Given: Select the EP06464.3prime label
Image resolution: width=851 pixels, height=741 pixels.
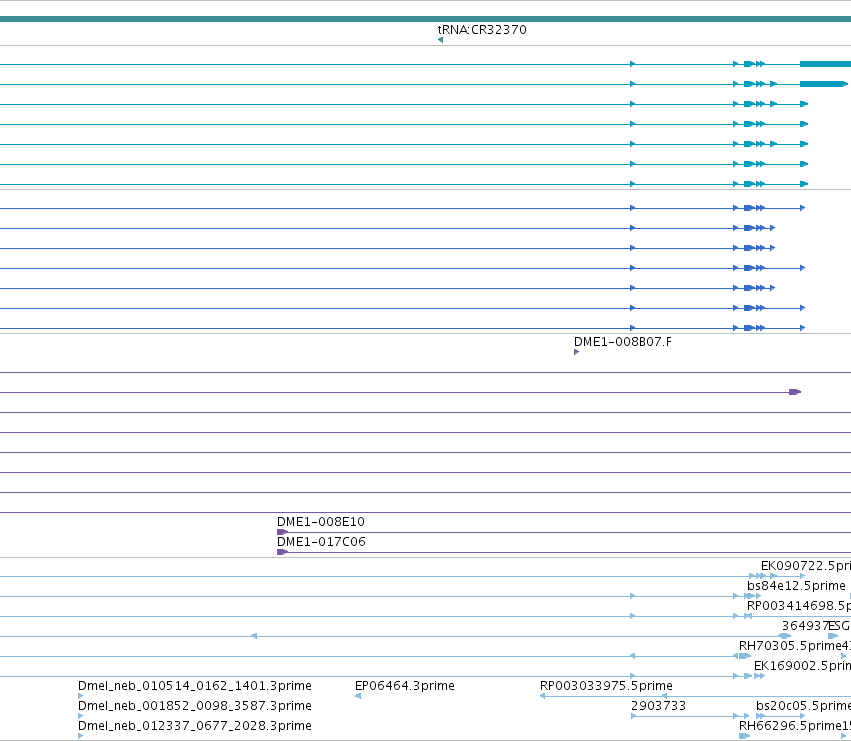Looking at the screenshot, I should pyautogui.click(x=405, y=686).
